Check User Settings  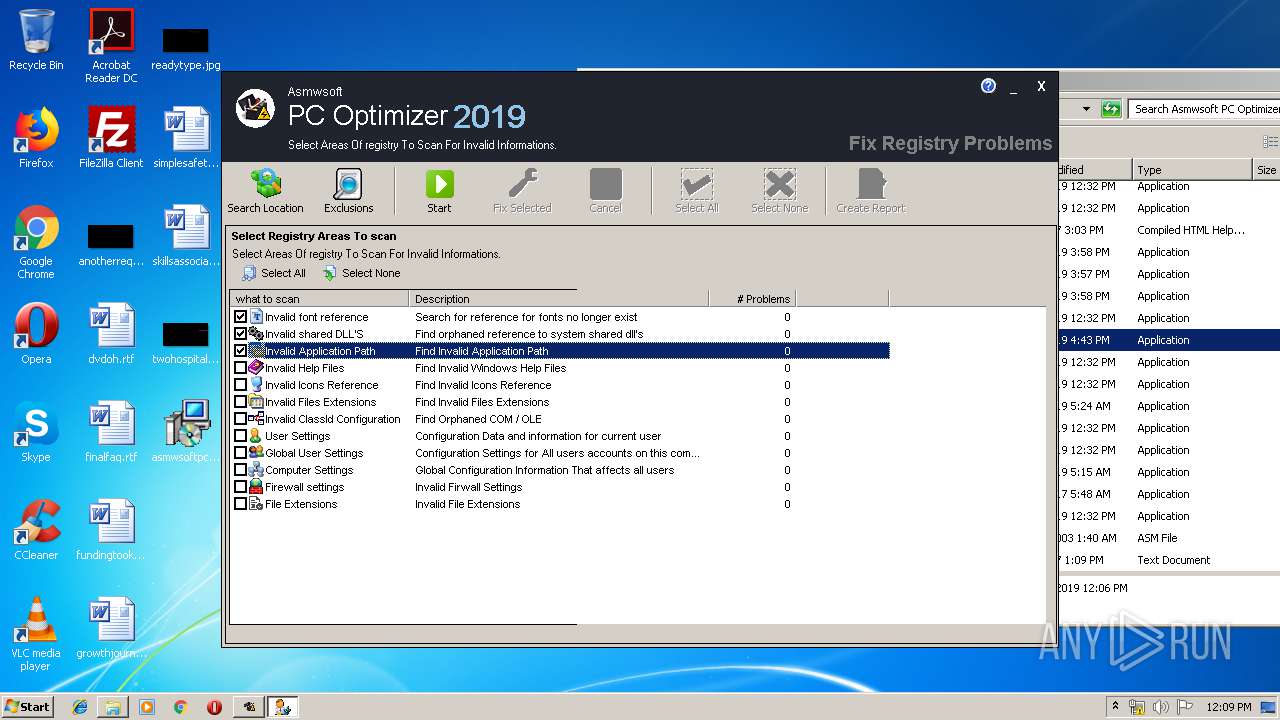point(240,436)
